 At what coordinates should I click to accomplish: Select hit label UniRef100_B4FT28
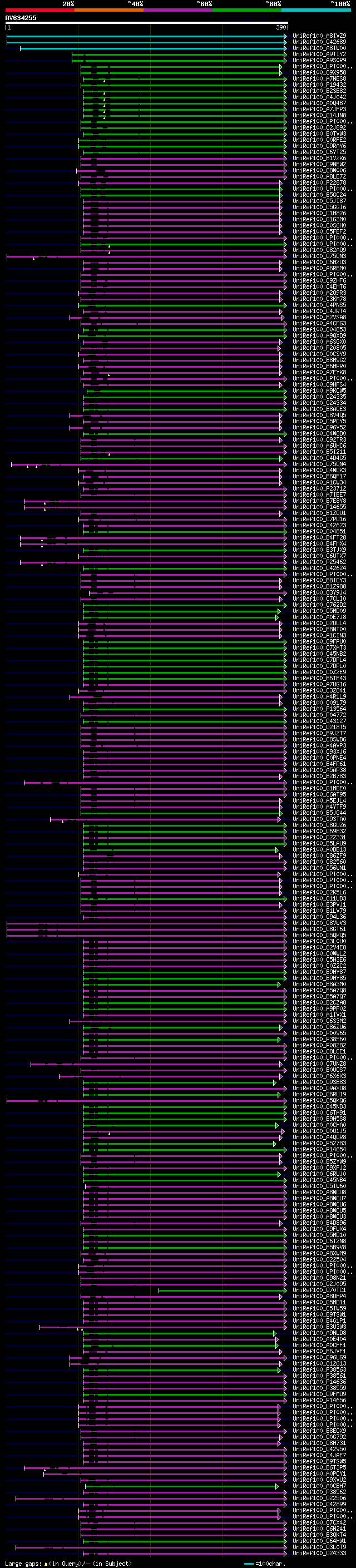[319, 537]
